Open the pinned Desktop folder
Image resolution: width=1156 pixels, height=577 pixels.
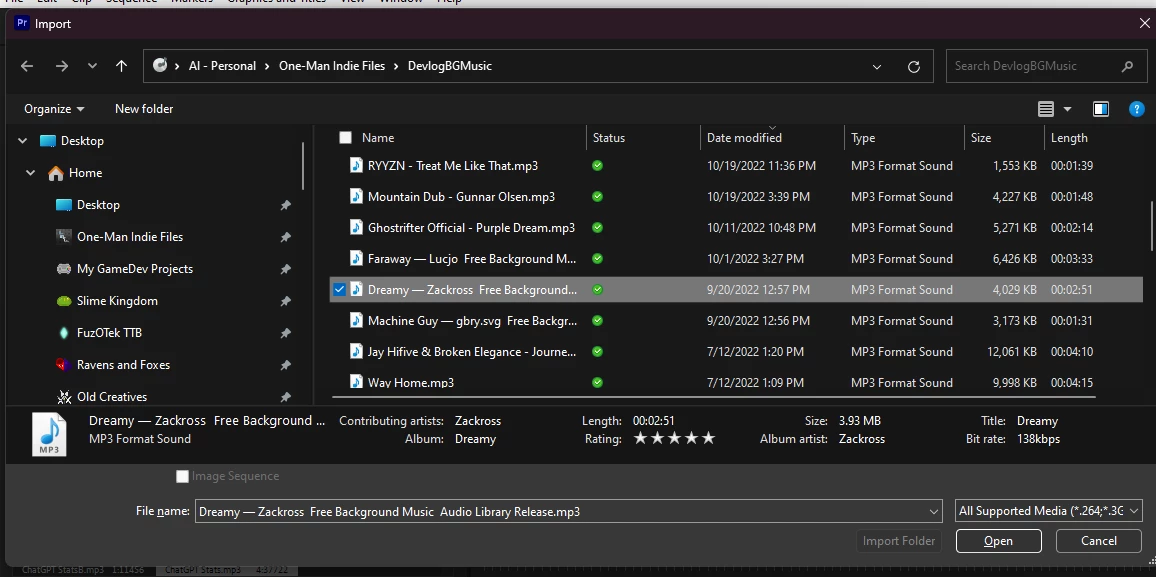click(x=98, y=205)
